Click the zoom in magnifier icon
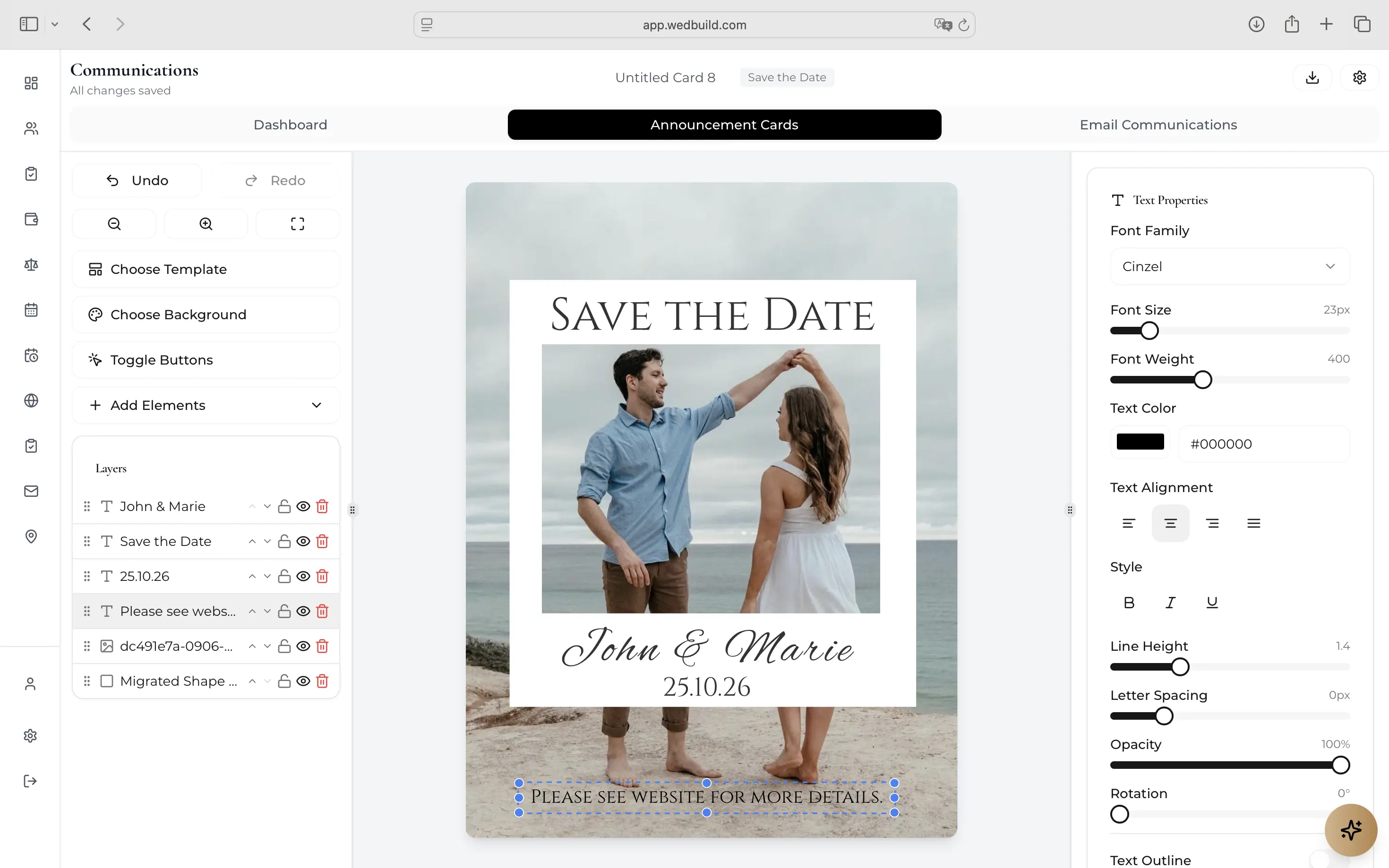Image resolution: width=1389 pixels, height=868 pixels. pos(206,224)
